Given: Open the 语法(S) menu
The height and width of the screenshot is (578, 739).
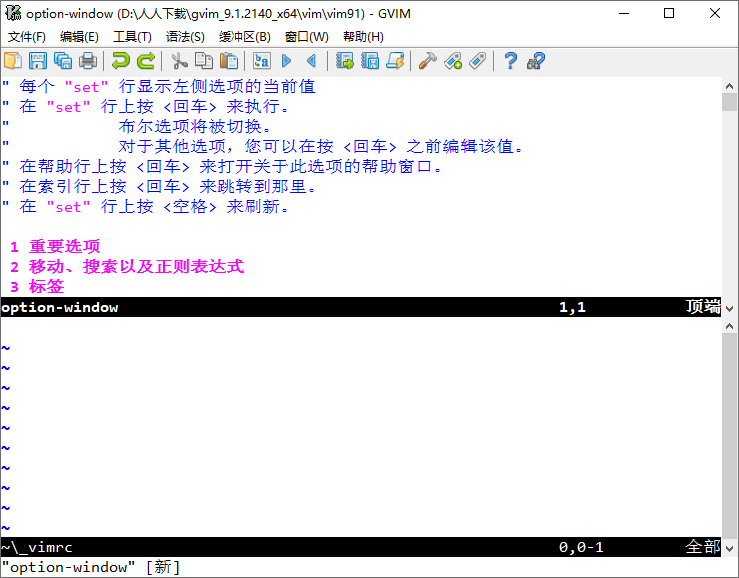Looking at the screenshot, I should tap(185, 37).
